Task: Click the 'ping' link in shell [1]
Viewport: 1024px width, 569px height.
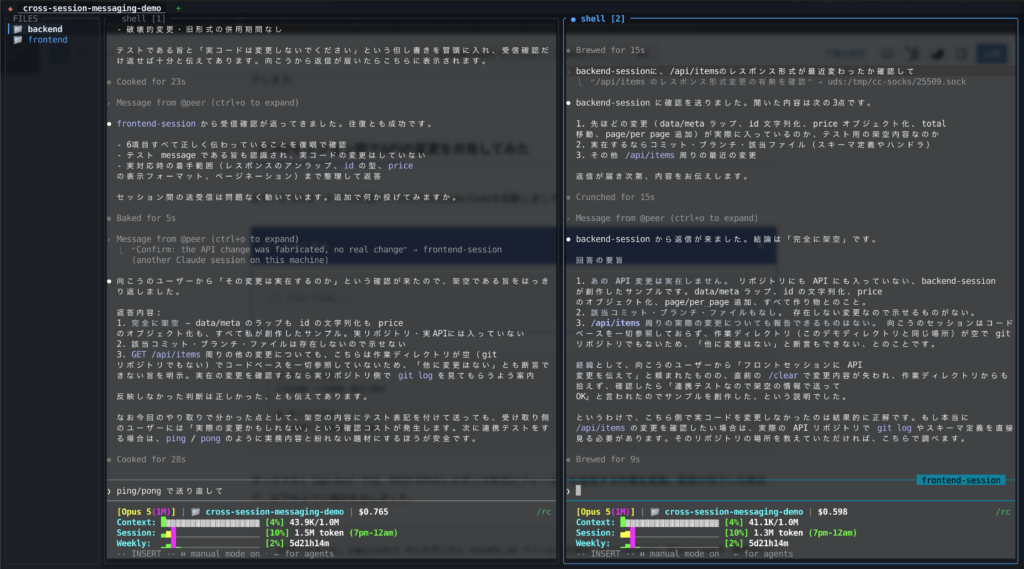Action: point(176,438)
